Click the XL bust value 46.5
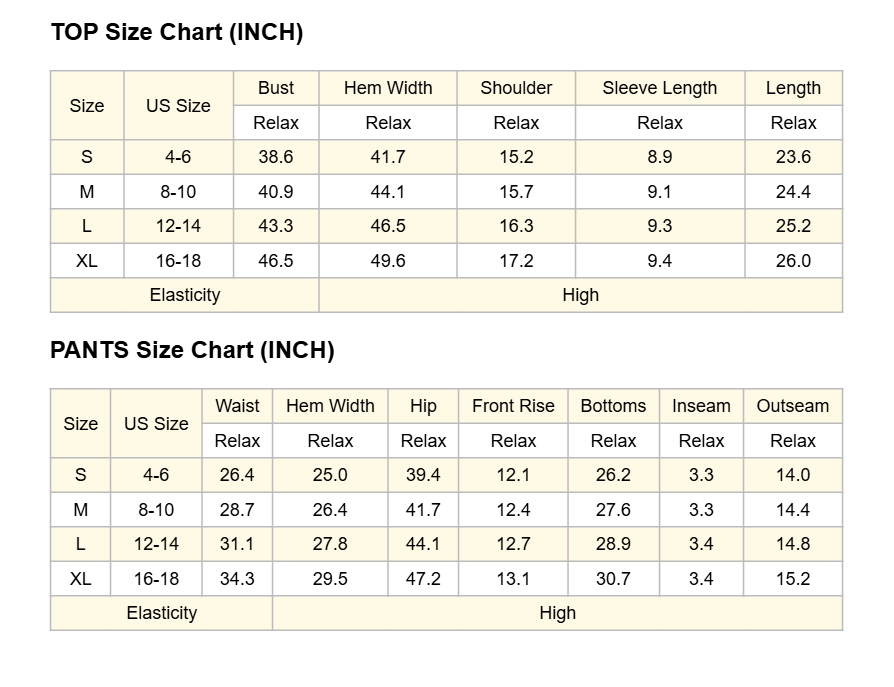Viewport: 894px width, 687px height. click(276, 261)
